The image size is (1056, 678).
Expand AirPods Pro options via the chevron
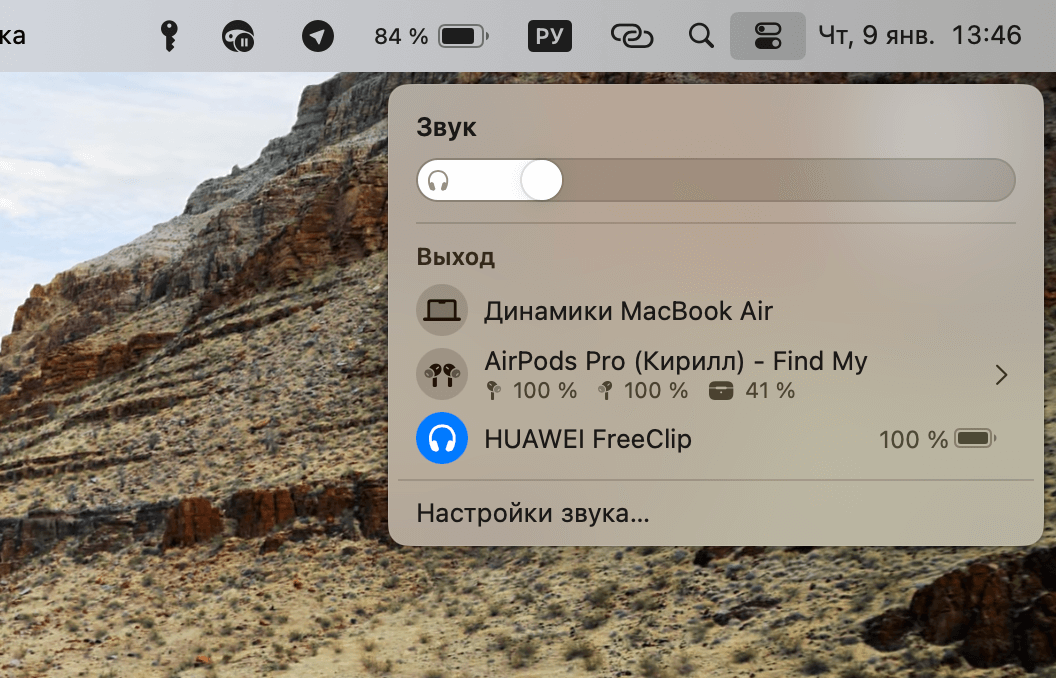click(x=1001, y=374)
